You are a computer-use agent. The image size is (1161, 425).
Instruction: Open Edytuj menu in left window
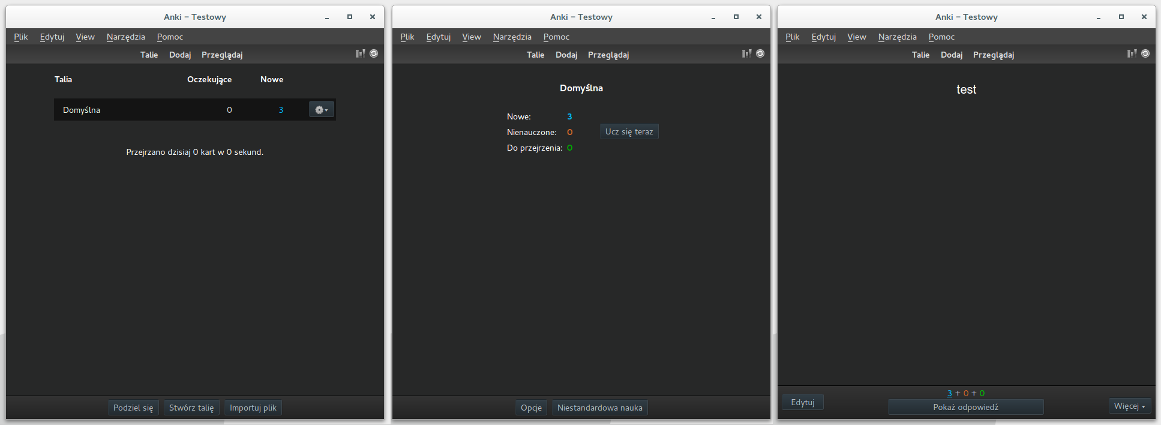click(x=53, y=37)
